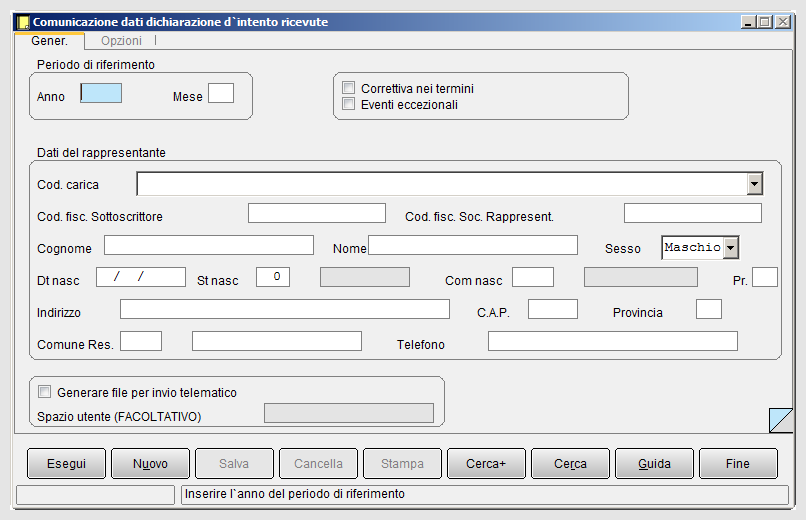Click the Com nasc code field
The image size is (806, 520).
pyautogui.click(x=533, y=277)
